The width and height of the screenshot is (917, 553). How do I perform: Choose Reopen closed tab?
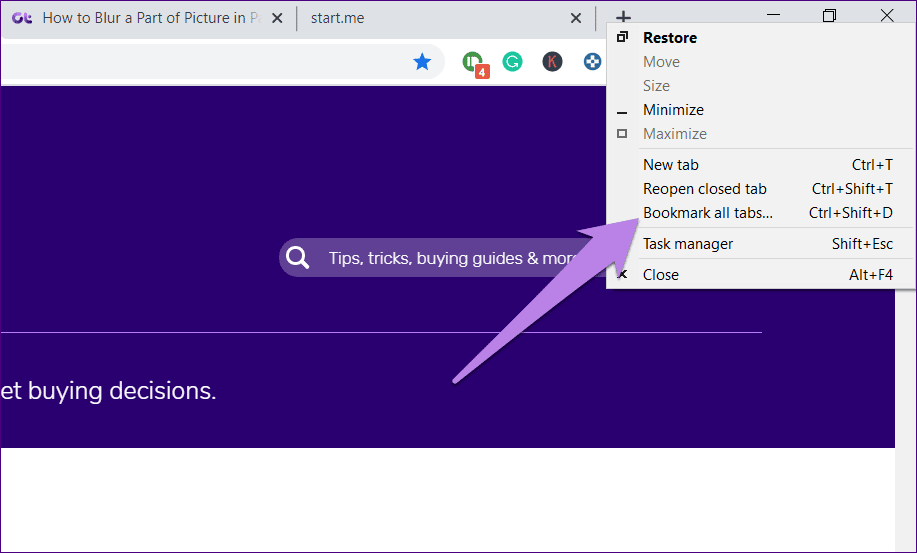(705, 189)
